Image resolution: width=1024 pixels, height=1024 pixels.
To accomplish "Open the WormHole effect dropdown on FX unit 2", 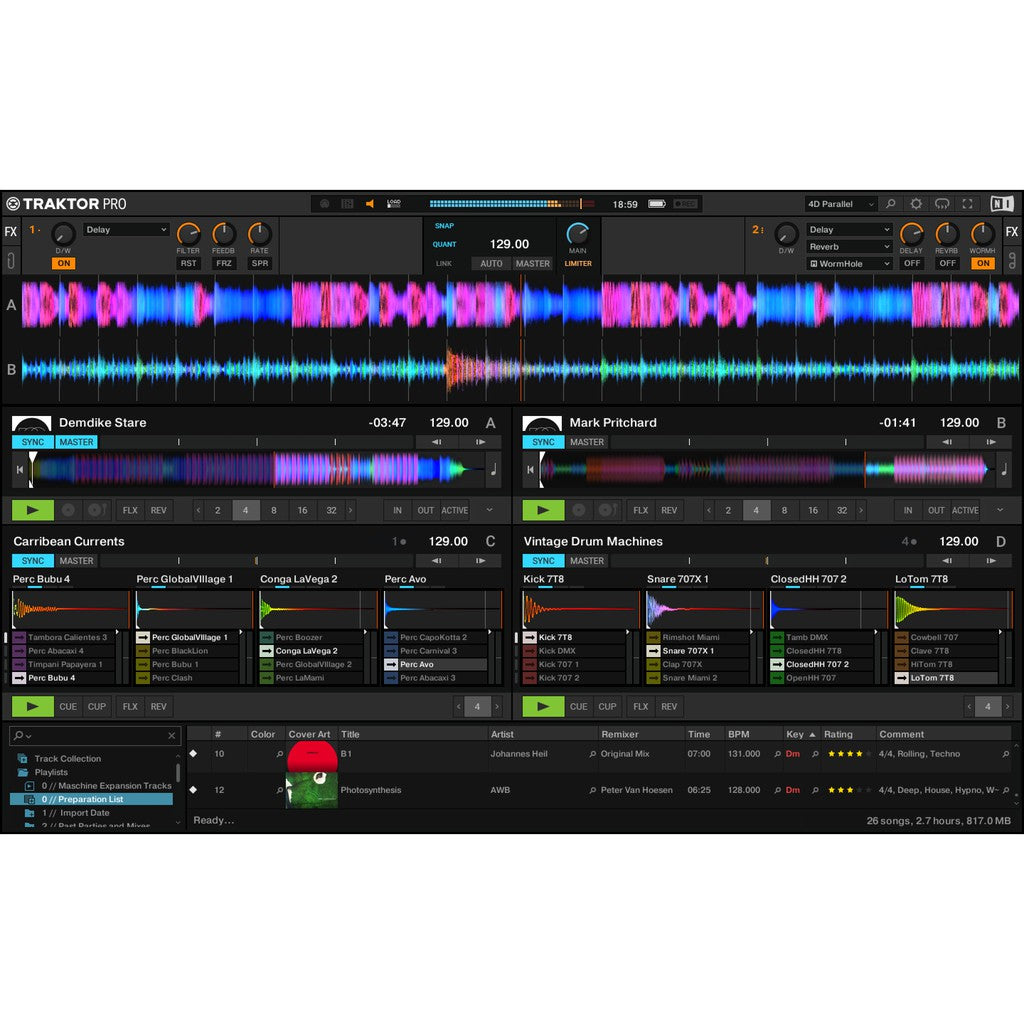I will [848, 263].
